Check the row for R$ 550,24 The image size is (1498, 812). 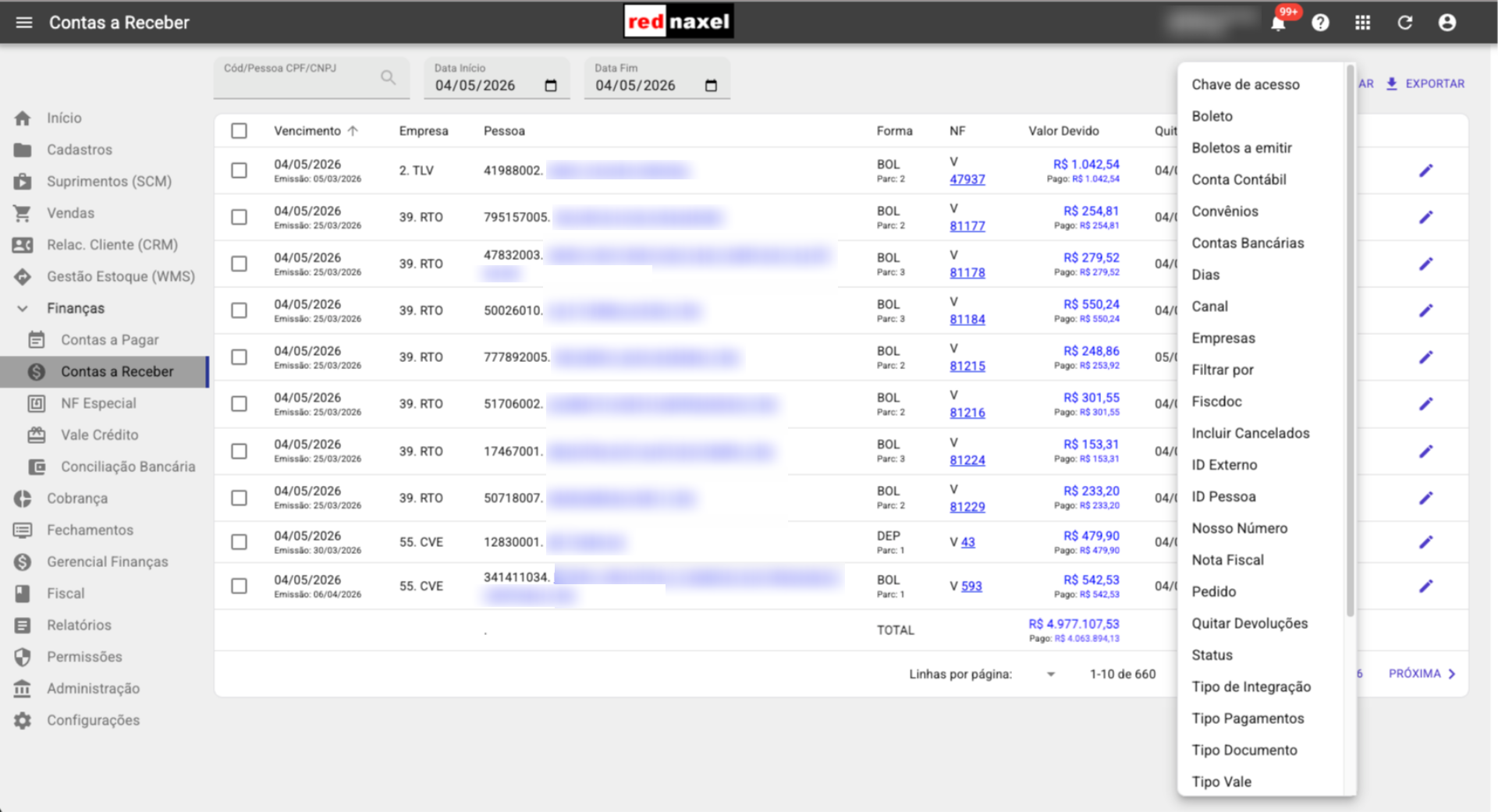[239, 310]
